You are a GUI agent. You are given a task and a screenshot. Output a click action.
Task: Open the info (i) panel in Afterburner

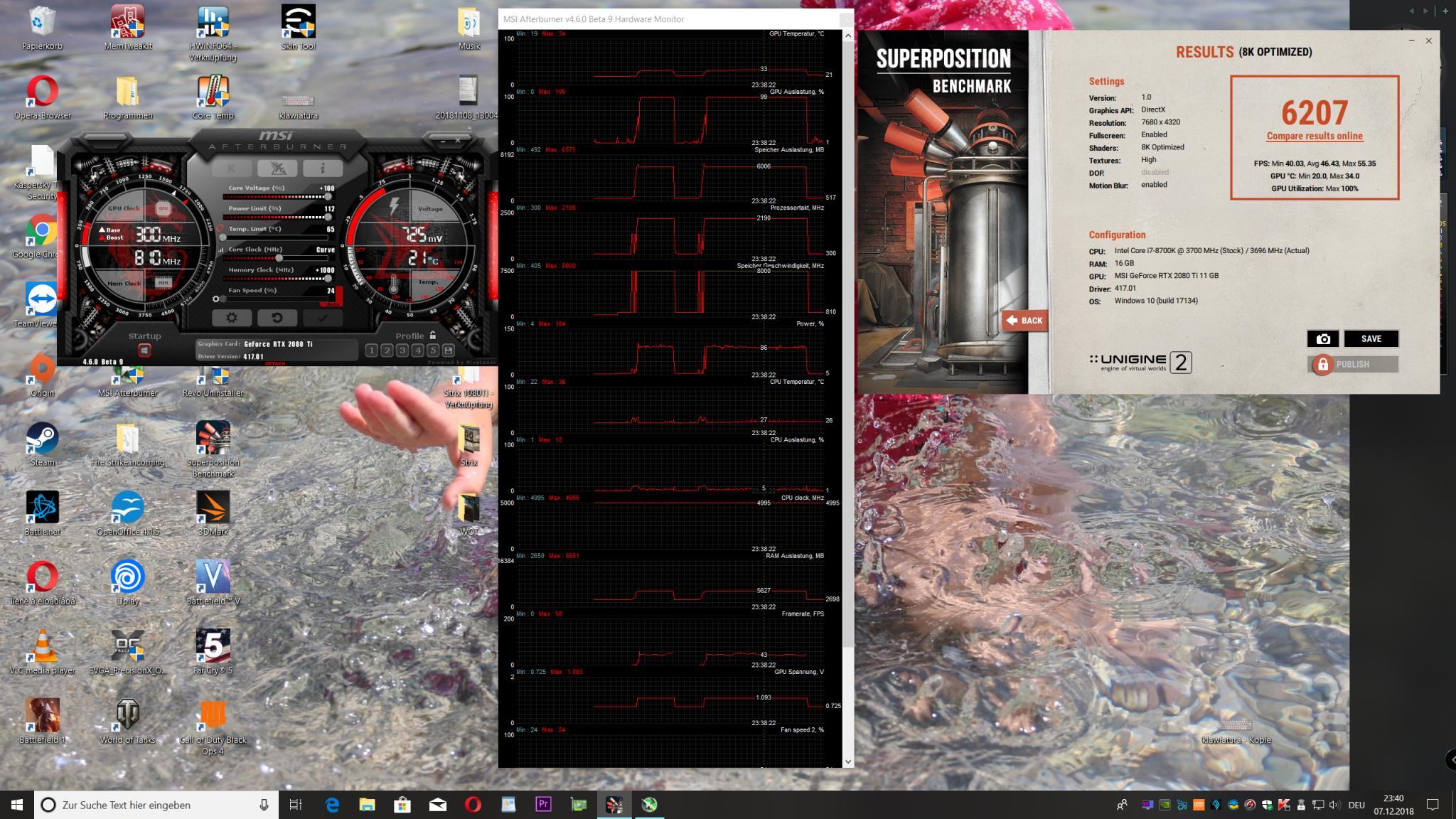point(323,168)
